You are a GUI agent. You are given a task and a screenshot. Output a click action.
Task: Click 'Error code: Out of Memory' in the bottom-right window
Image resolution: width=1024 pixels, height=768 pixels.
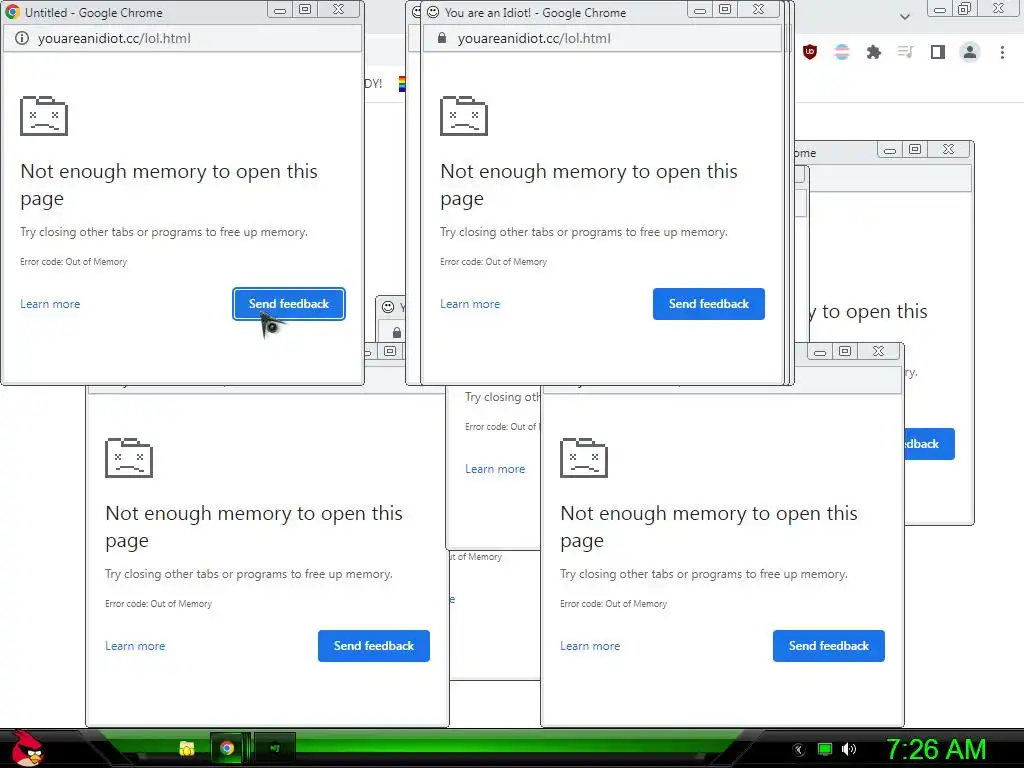coord(613,604)
